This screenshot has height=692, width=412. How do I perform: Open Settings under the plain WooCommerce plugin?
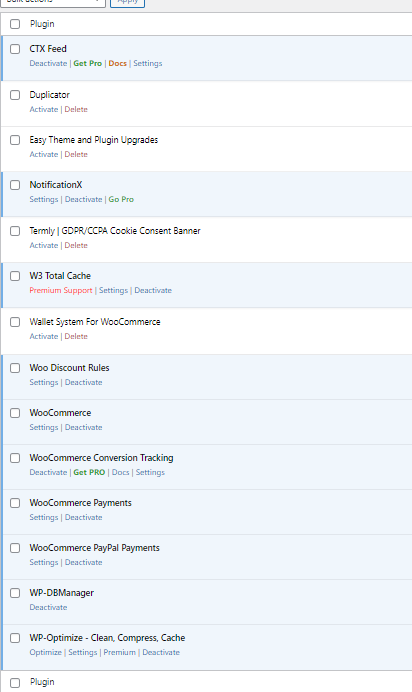44,427
